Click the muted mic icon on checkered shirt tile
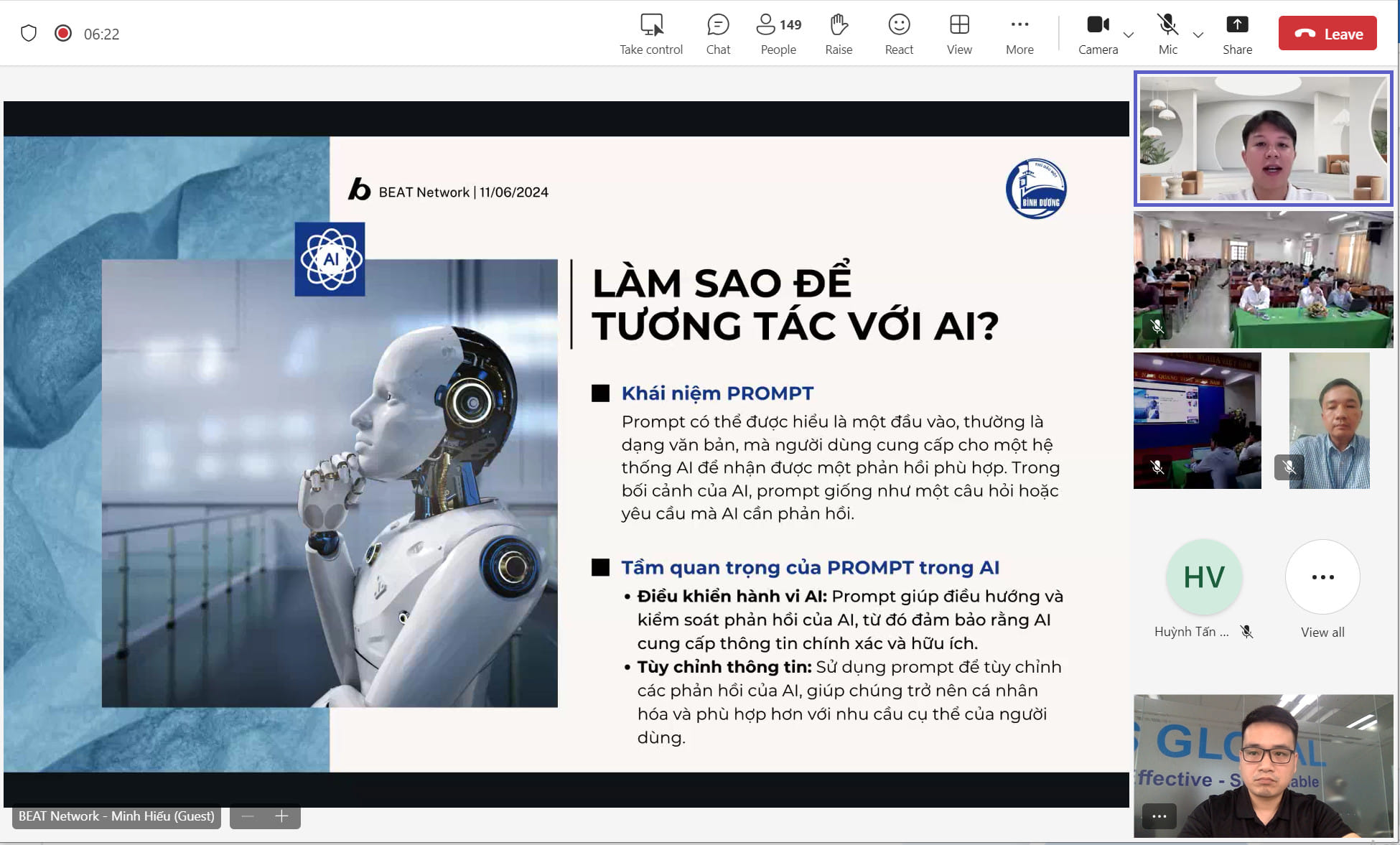The height and width of the screenshot is (845, 1400). click(1289, 467)
